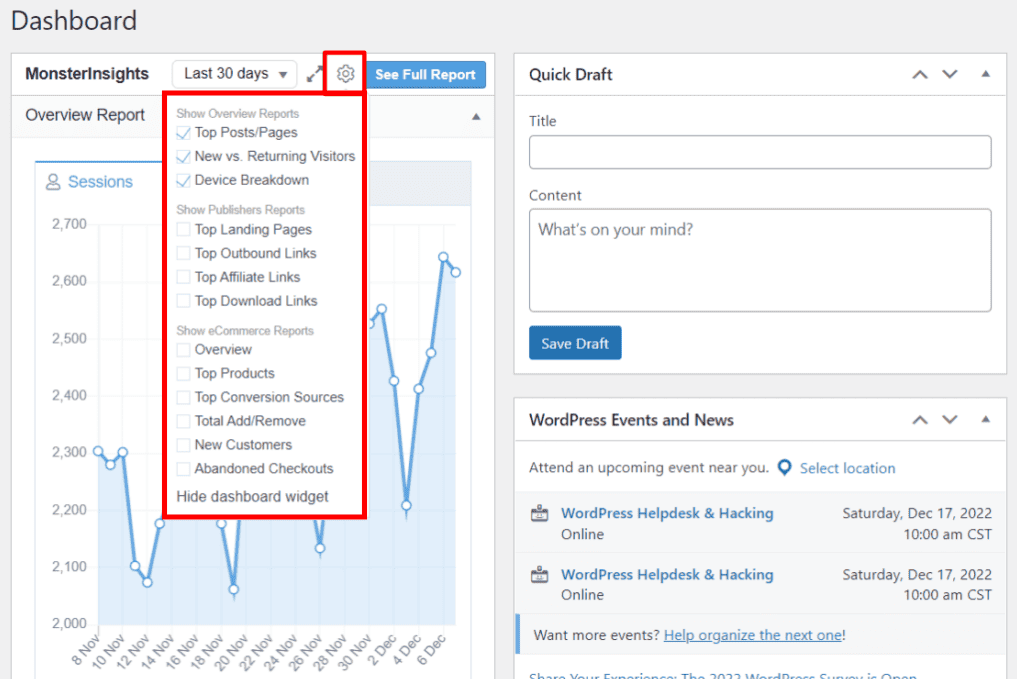Enable Top Affiliate Links report
This screenshot has width=1017, height=679.
(x=184, y=278)
